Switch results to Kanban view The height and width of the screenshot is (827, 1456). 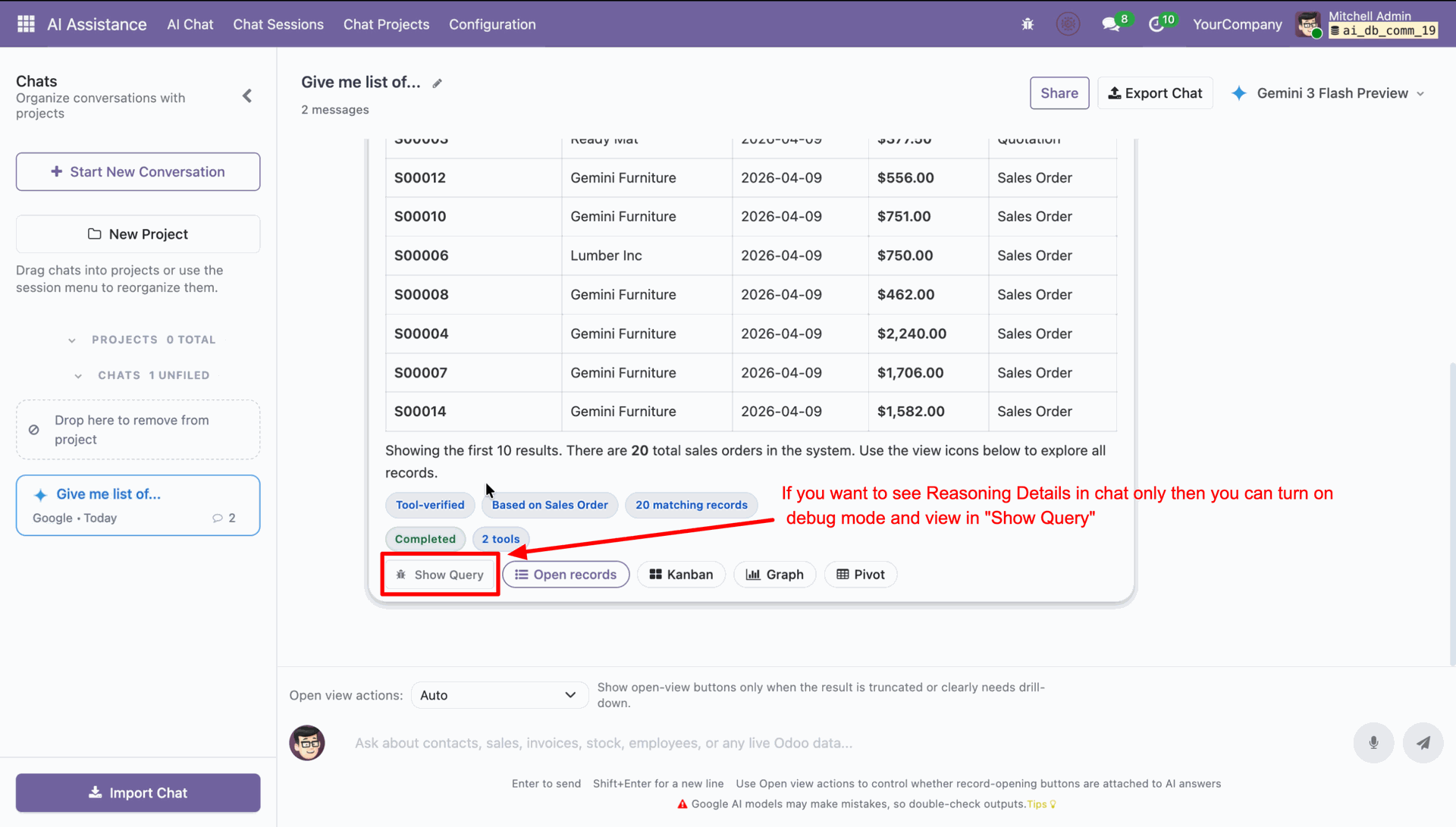coord(681,575)
